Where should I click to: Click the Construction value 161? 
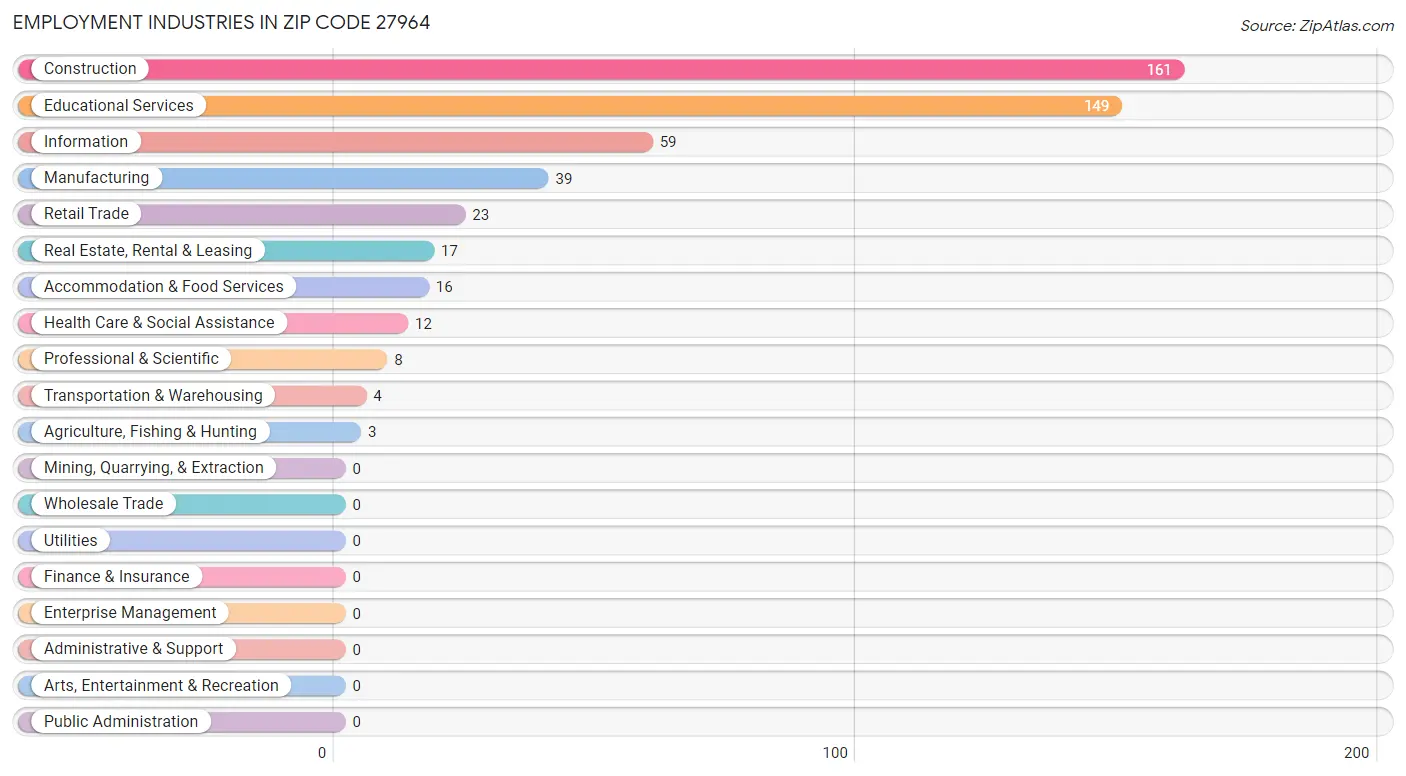pos(1159,70)
